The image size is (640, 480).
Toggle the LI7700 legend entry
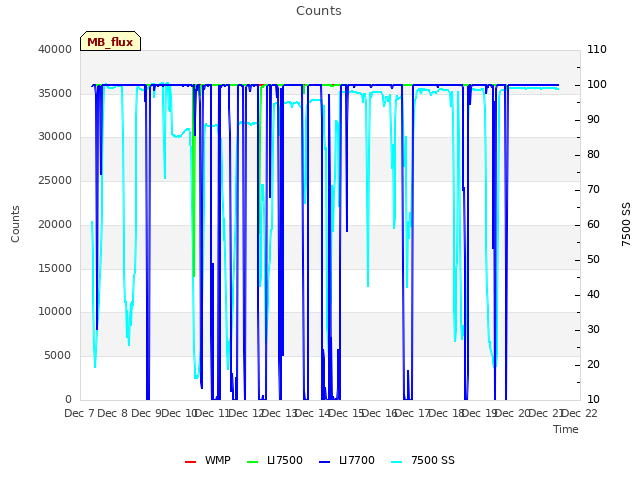click(347, 460)
